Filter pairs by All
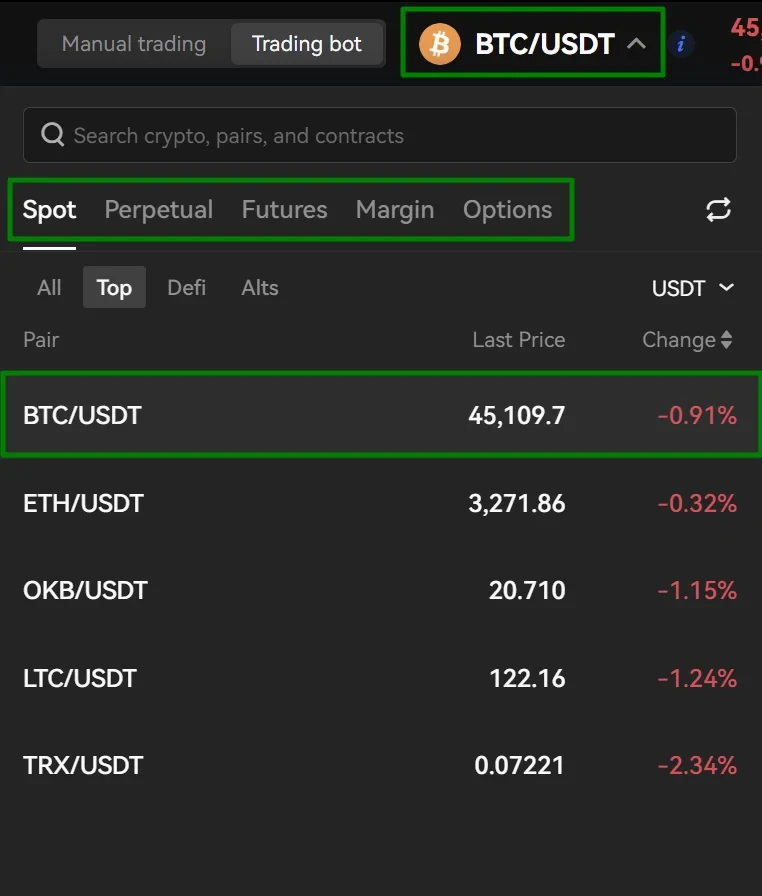Image resolution: width=762 pixels, height=896 pixels. click(49, 287)
